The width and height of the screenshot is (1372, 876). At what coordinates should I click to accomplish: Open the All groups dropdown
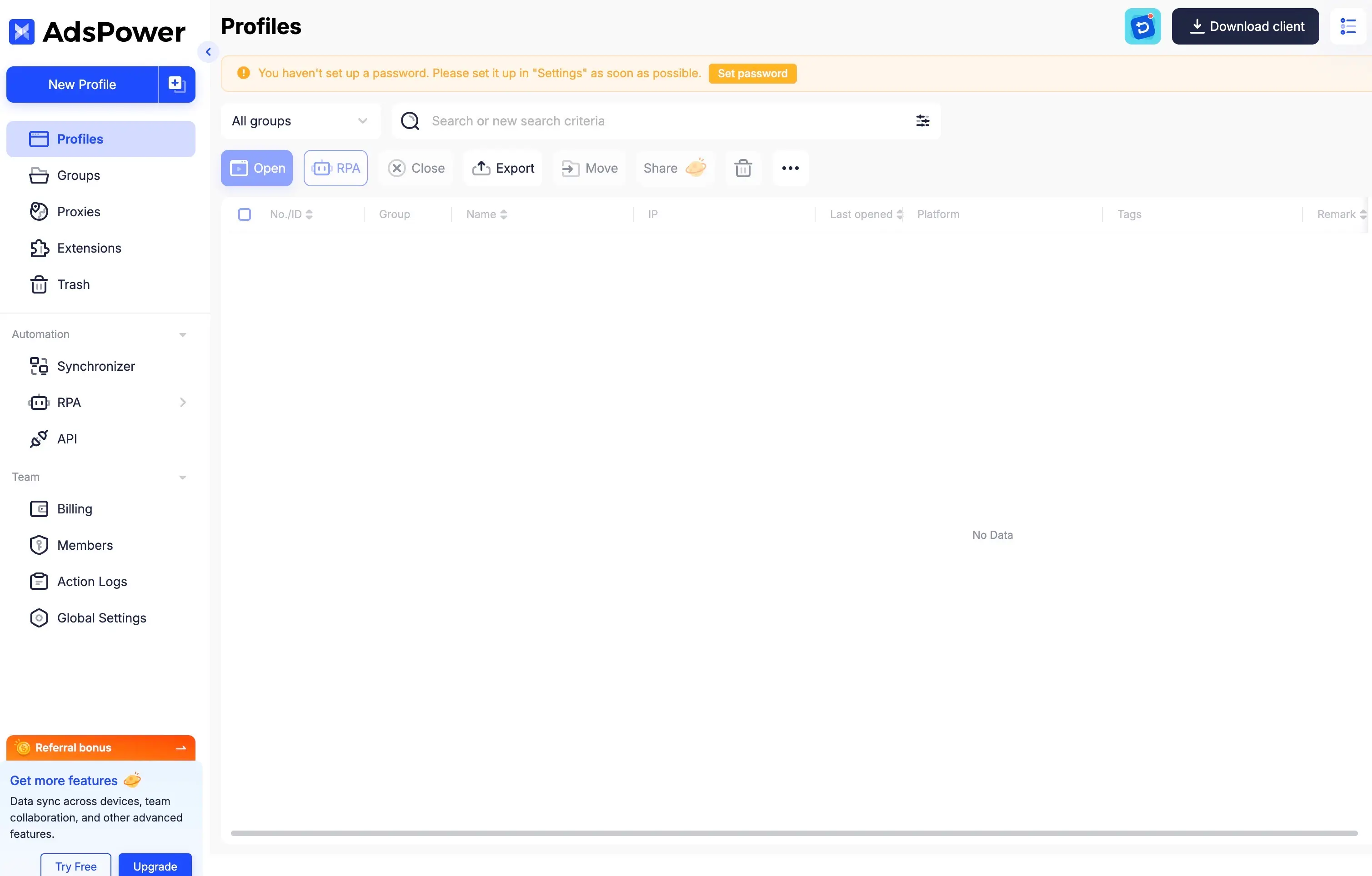pos(300,121)
